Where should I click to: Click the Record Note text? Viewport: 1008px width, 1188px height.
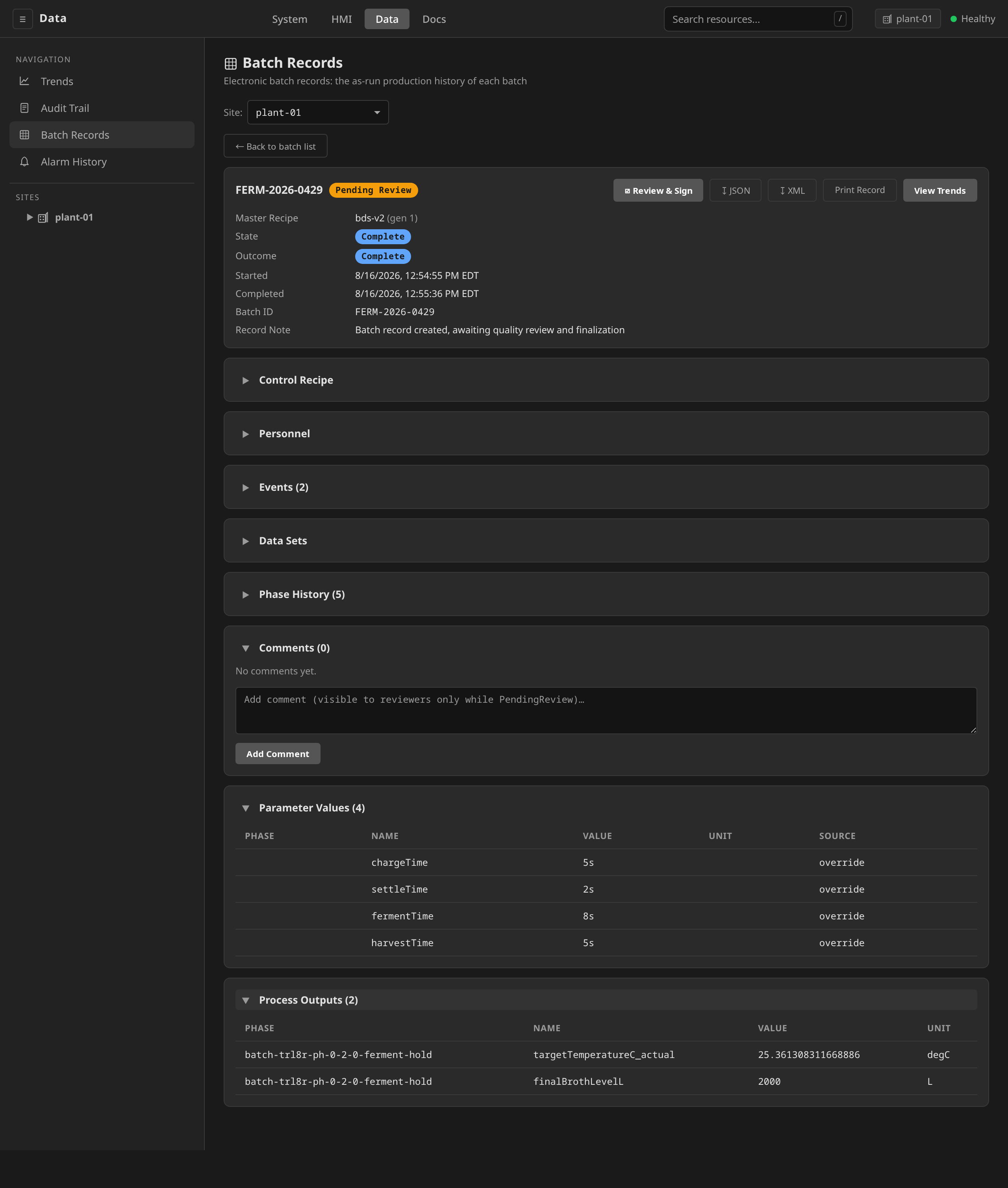[490, 330]
